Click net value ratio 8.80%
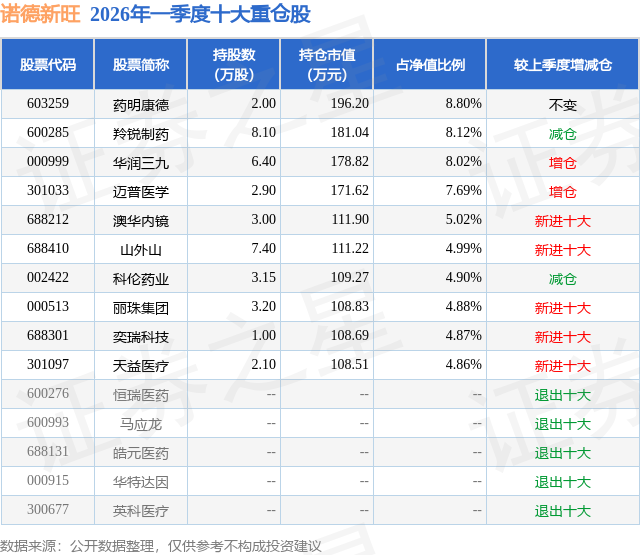The image size is (640, 555). click(x=463, y=103)
